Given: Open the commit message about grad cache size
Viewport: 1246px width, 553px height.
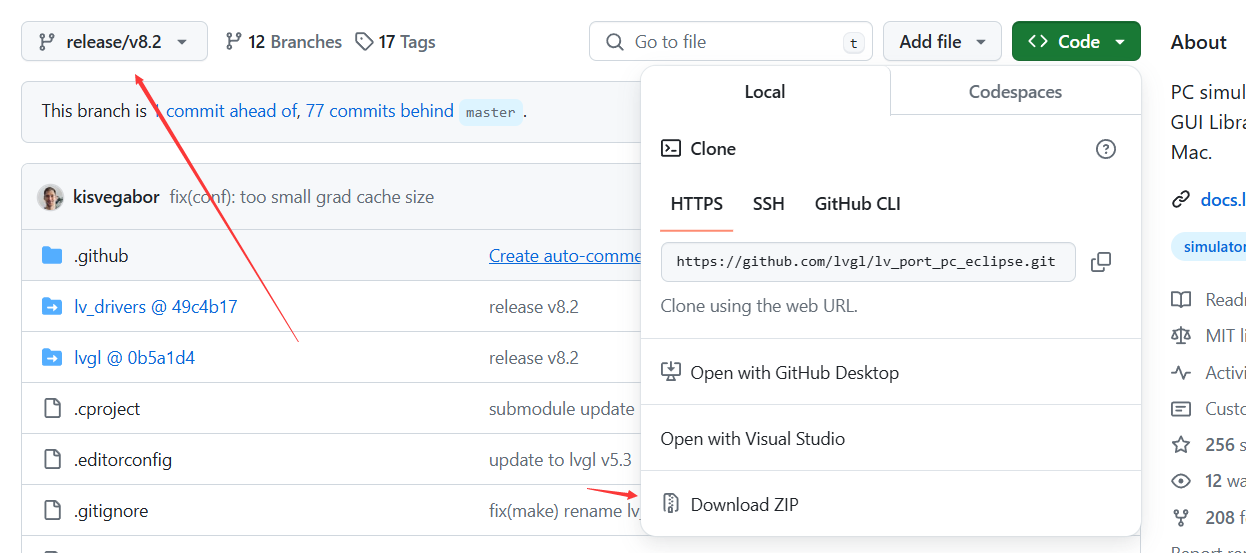Looking at the screenshot, I should tap(301, 197).
